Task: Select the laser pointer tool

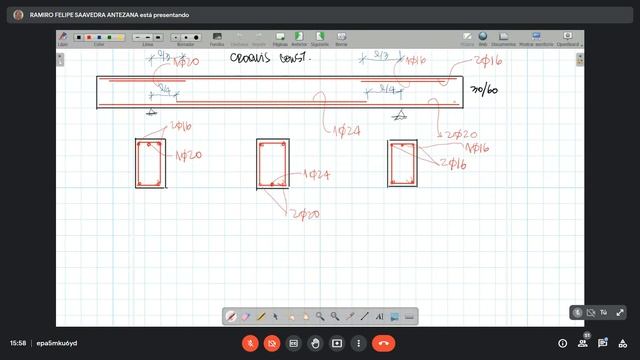Action: click(x=350, y=316)
